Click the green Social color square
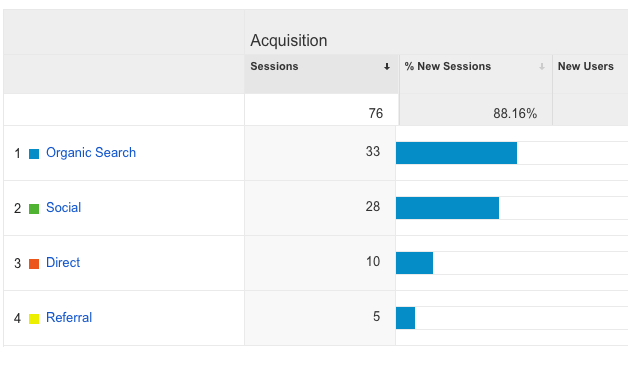Screen dimensions: 628x365 pos(34,209)
